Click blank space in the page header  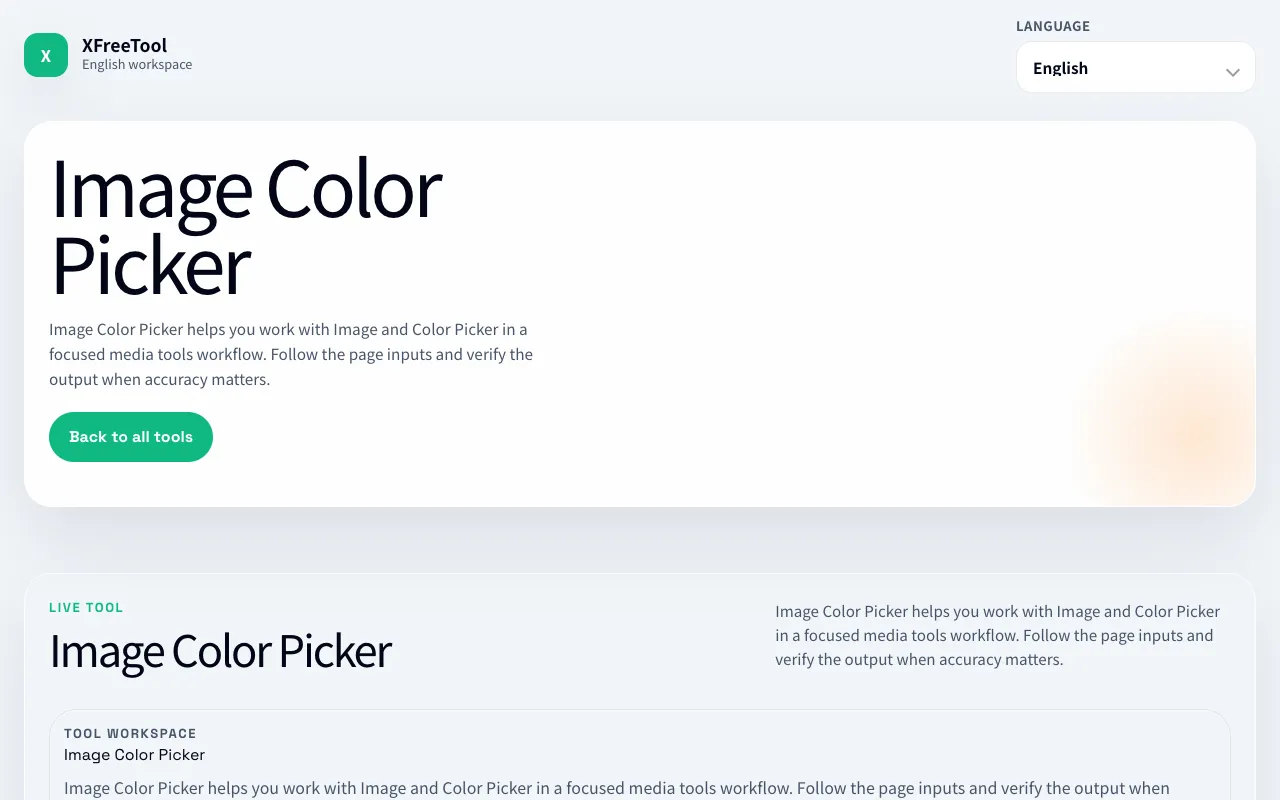(x=600, y=55)
